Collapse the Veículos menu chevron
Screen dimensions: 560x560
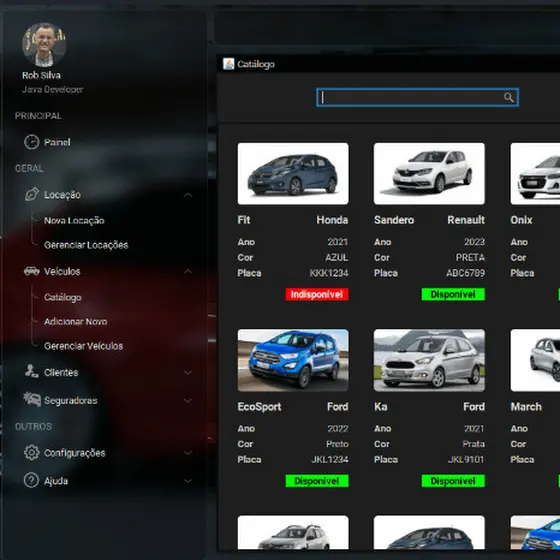tap(188, 271)
